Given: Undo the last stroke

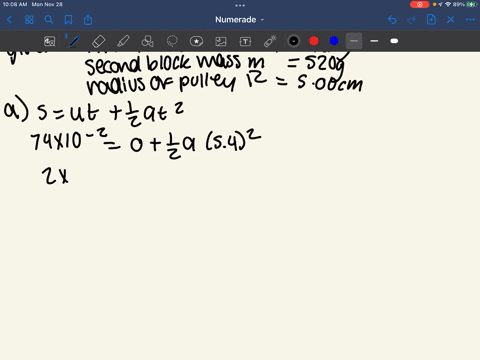Looking at the screenshot, I should tap(392, 20).
